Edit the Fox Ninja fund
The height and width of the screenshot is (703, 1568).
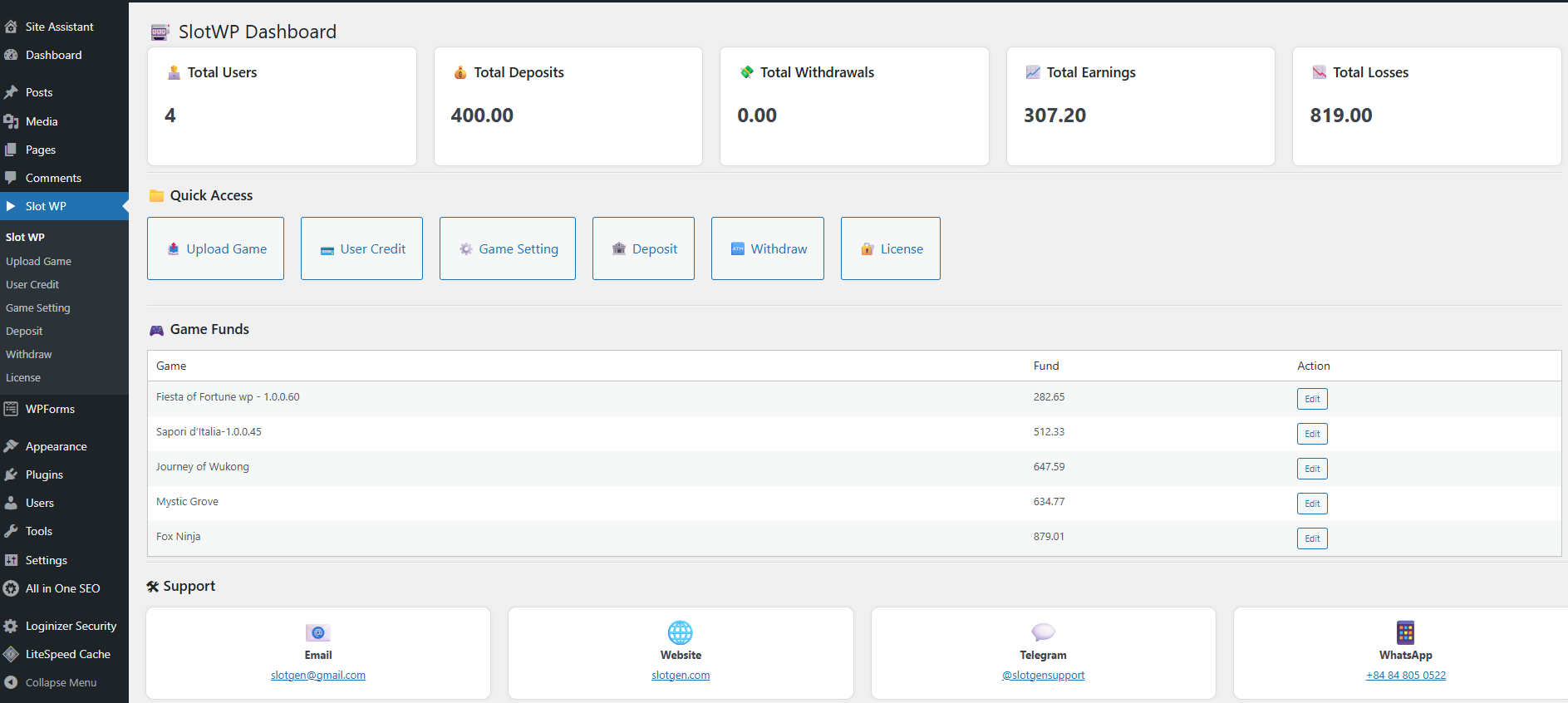coord(1312,538)
